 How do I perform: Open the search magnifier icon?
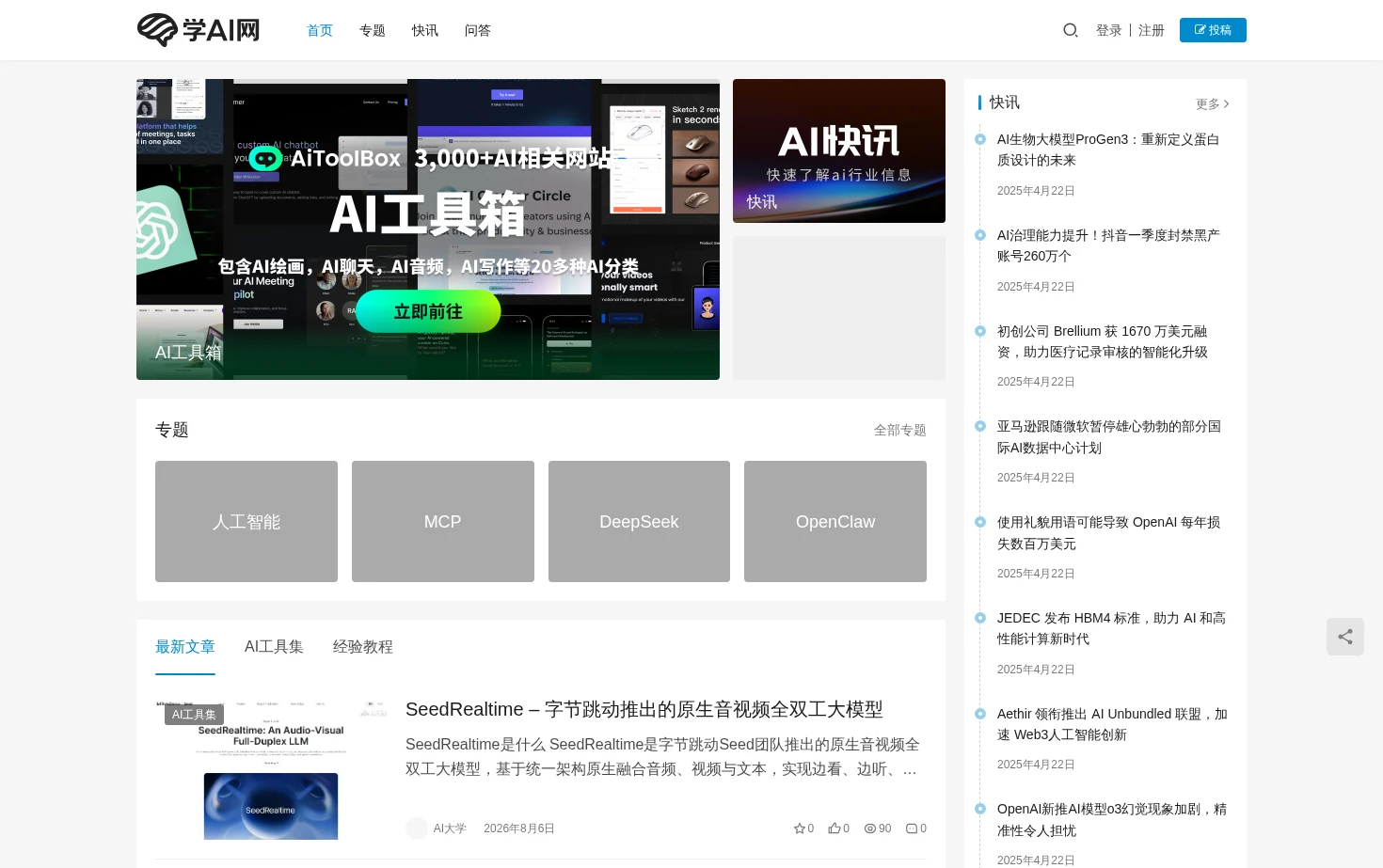coord(1070,30)
